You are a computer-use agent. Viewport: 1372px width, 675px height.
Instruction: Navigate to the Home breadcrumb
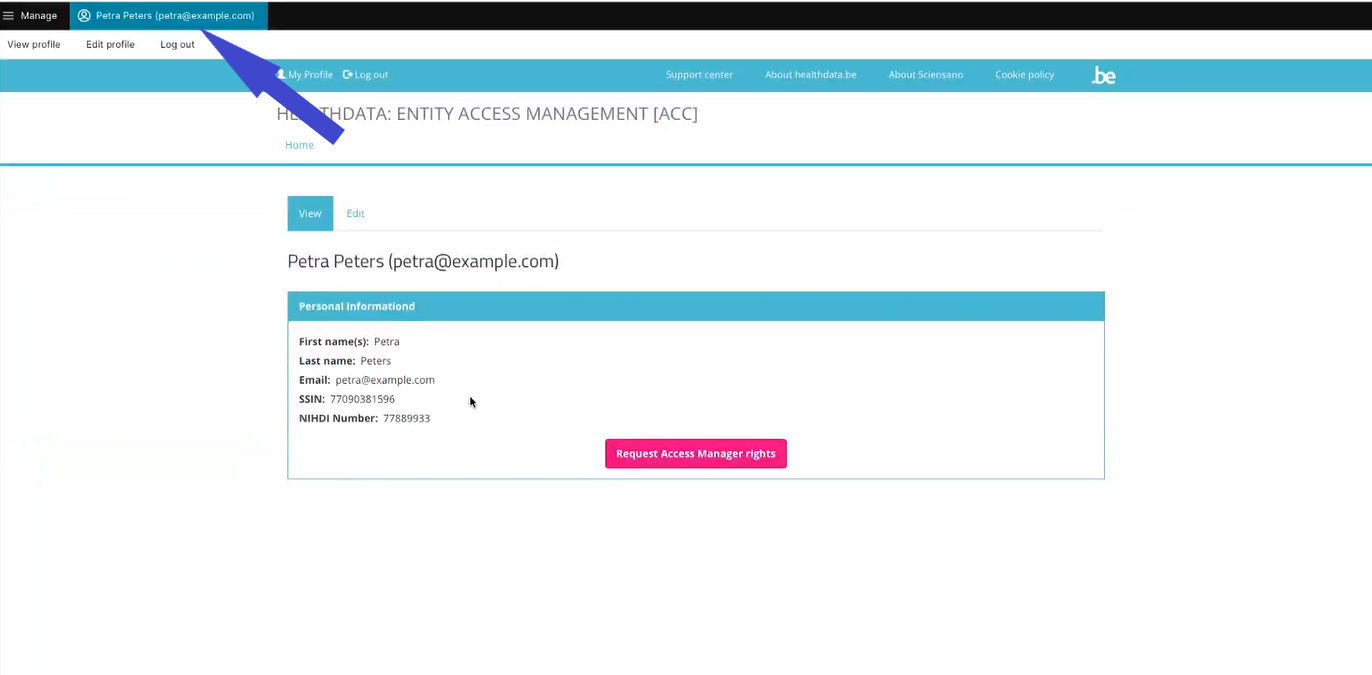point(299,145)
